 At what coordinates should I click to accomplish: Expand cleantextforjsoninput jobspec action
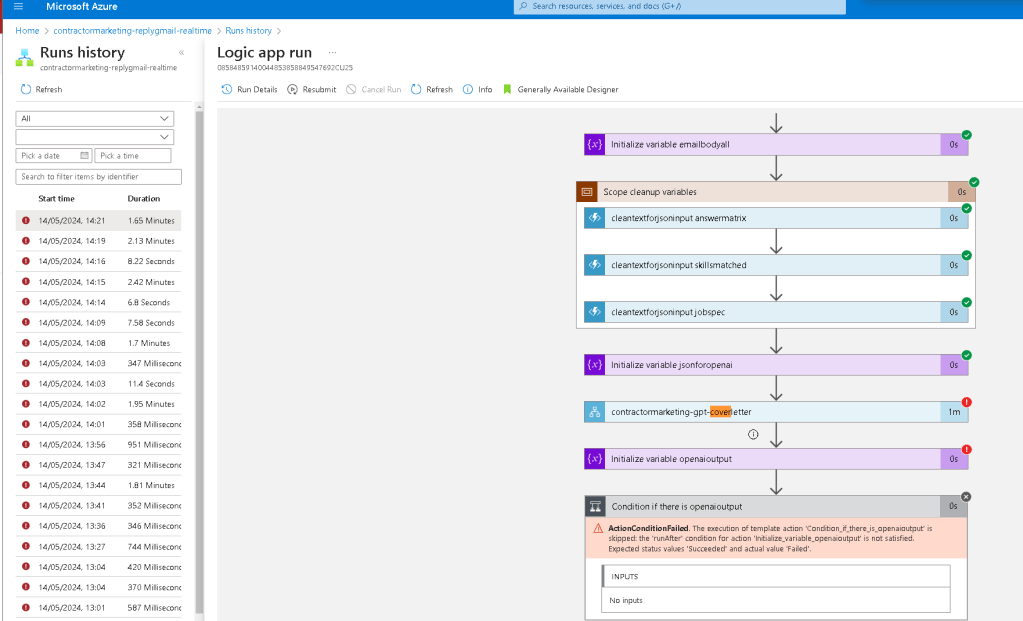click(x=776, y=312)
